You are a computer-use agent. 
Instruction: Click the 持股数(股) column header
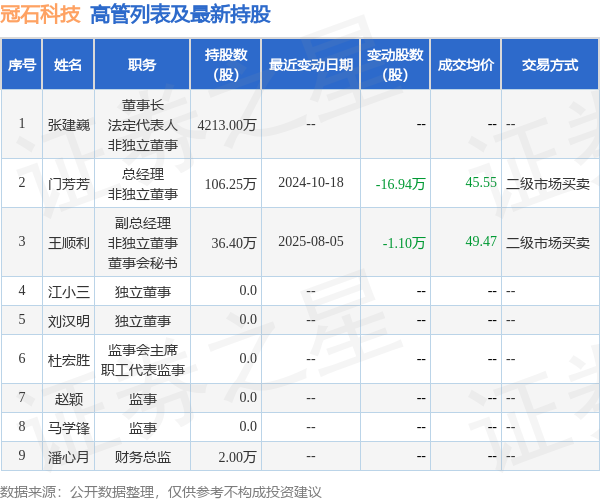click(226, 65)
